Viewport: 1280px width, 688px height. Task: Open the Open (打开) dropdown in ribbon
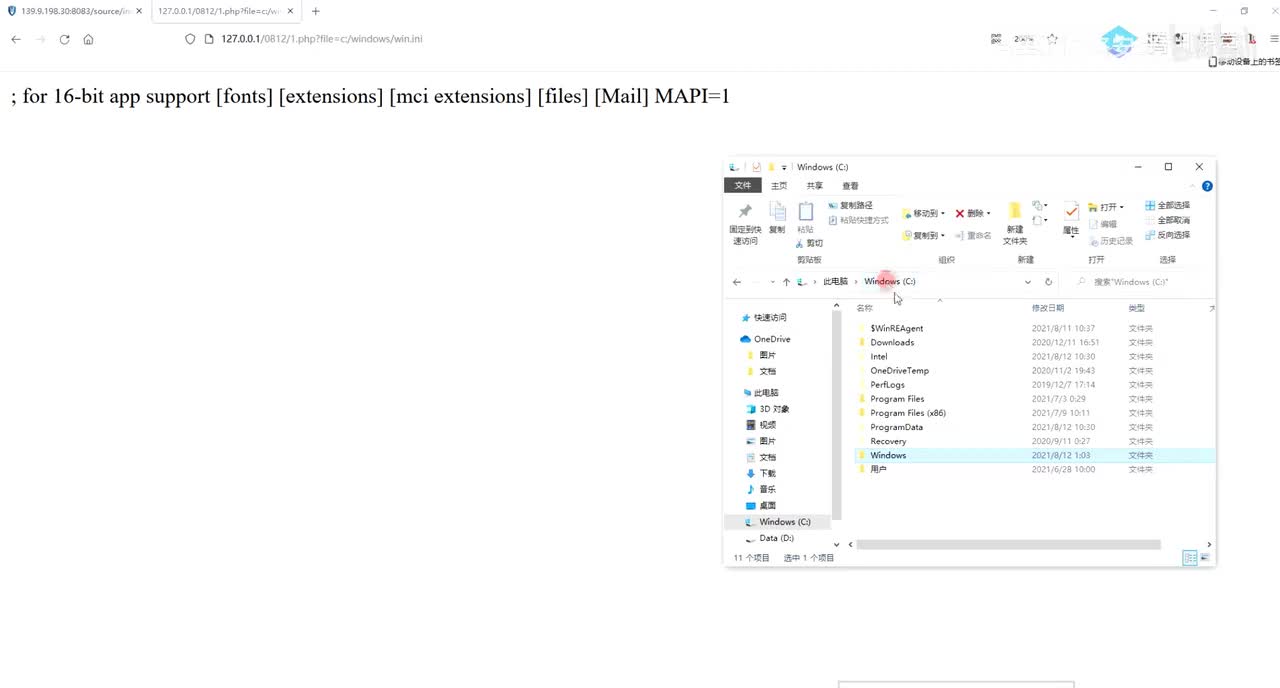tap(1106, 207)
